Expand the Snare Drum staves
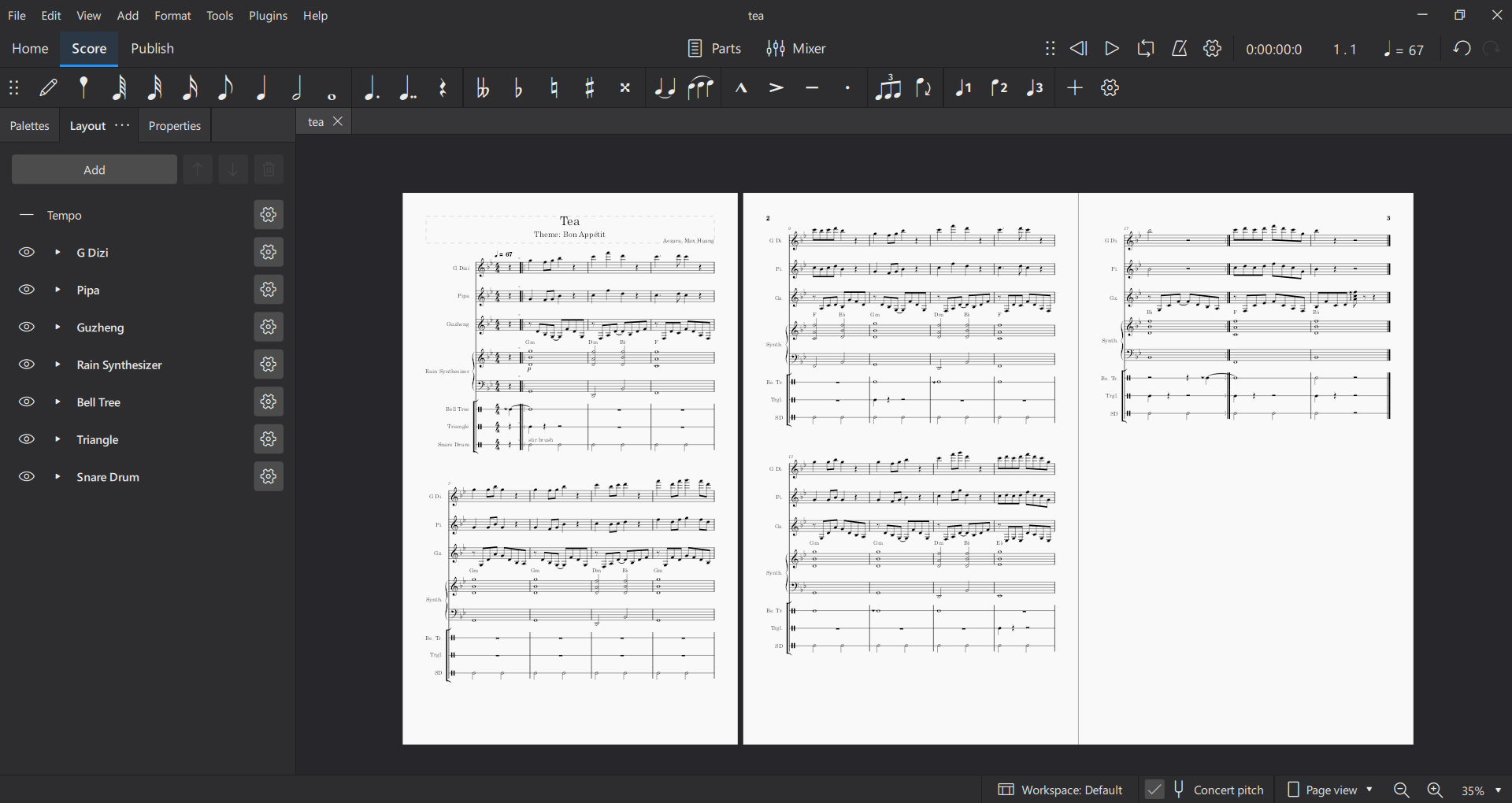Image resolution: width=1512 pixels, height=803 pixels. [57, 477]
